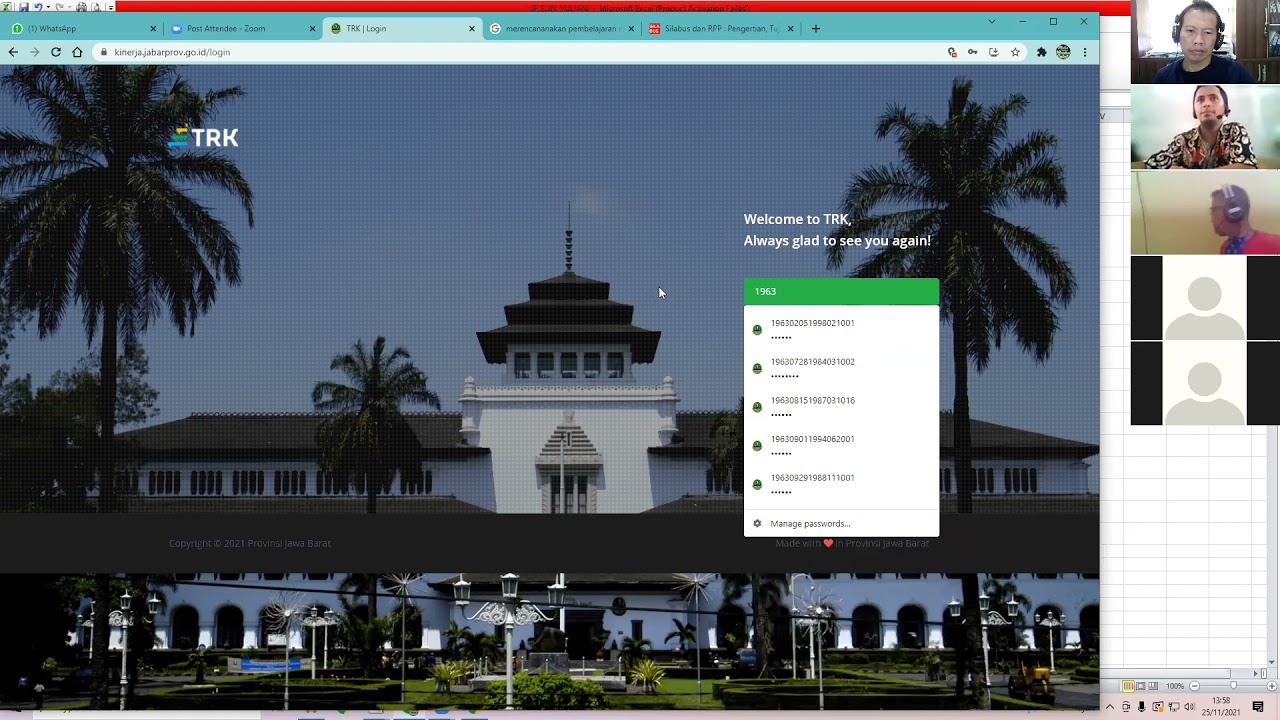
Task: Open the Chrome extensions puzzle icon
Action: coord(1041,52)
